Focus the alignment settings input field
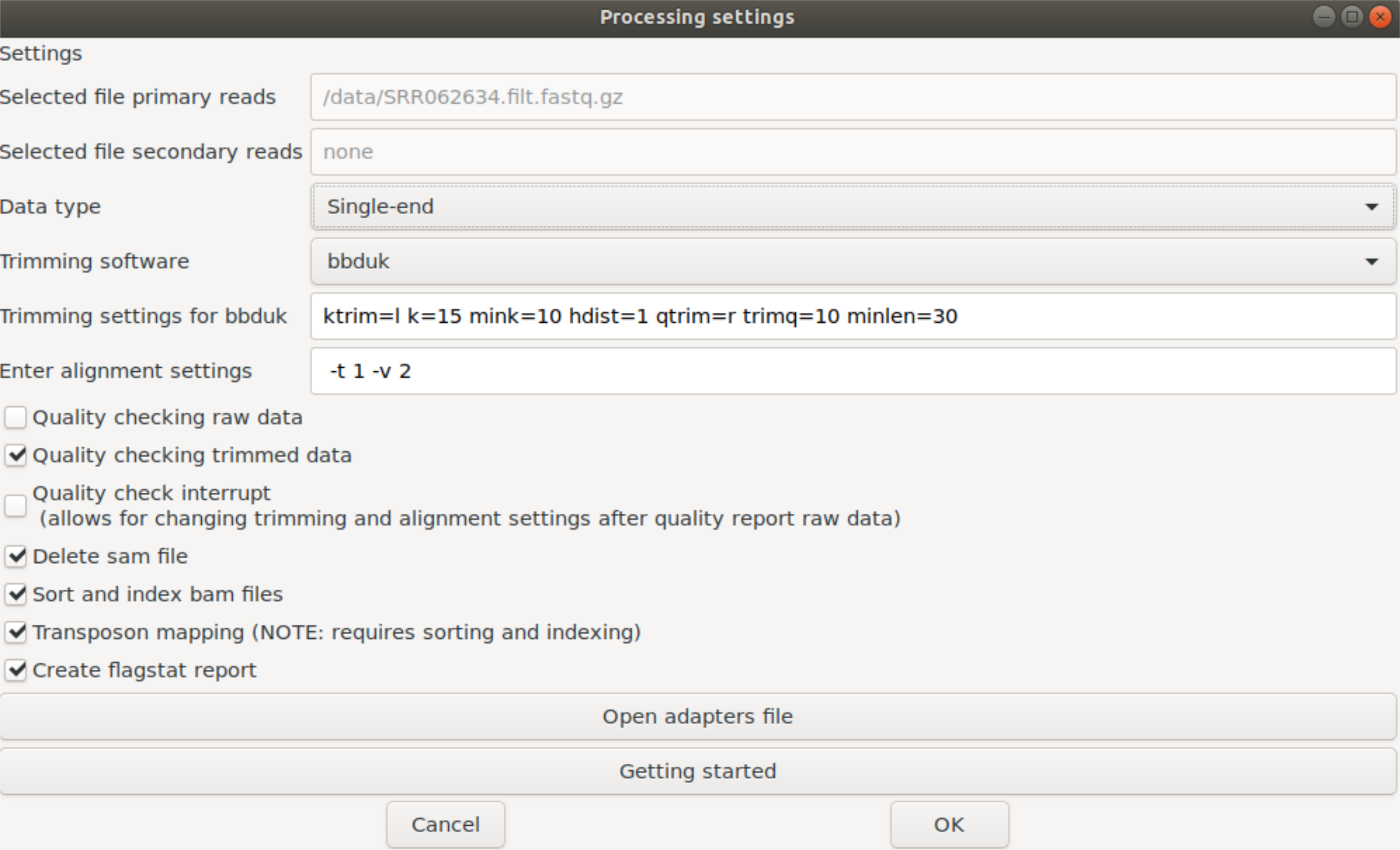Viewport: 1400px width, 850px height. point(852,371)
